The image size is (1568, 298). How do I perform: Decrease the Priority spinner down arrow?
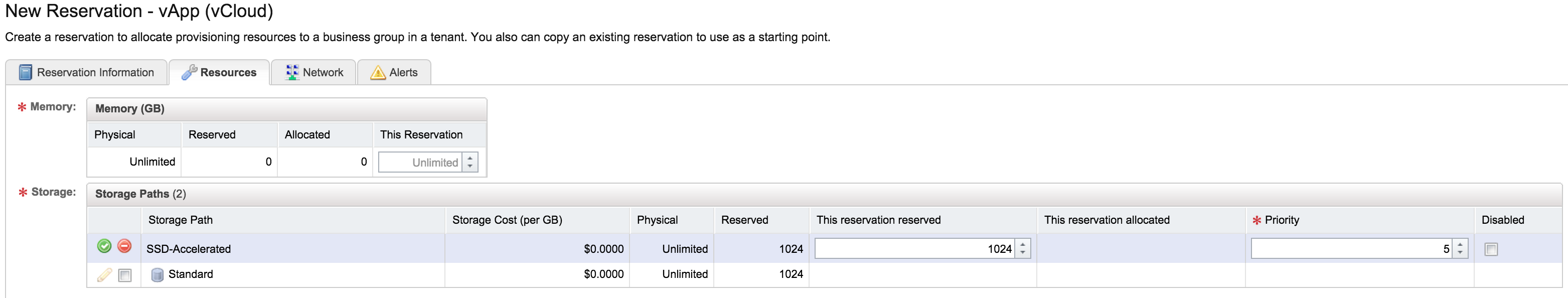coord(1460,253)
